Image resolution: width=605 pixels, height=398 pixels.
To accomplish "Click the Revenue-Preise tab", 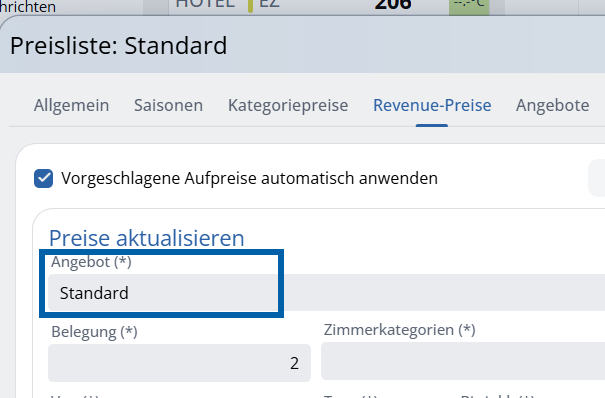I will 432,106.
